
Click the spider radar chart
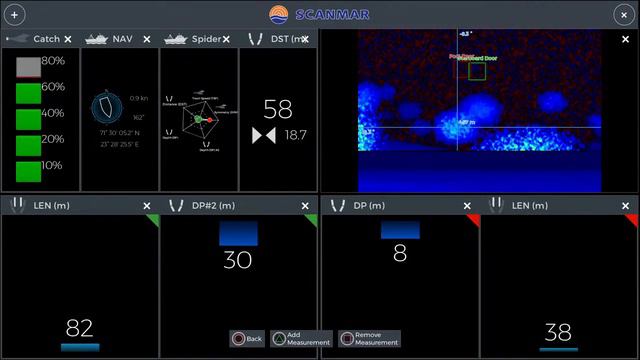point(200,120)
